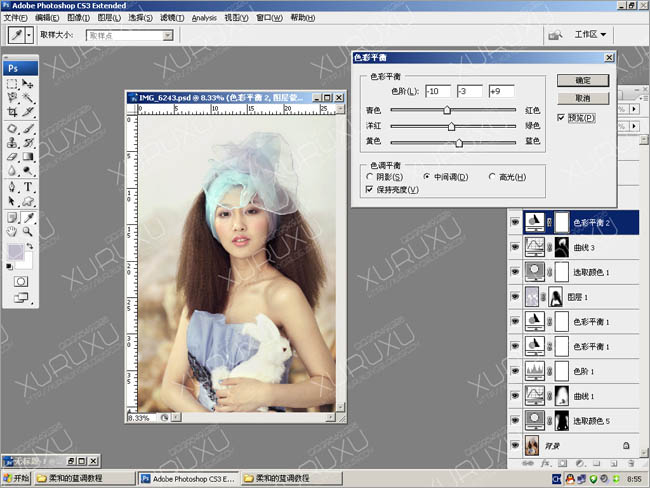Click the first 色阶 input field (-10)
The image size is (650, 488).
click(436, 92)
